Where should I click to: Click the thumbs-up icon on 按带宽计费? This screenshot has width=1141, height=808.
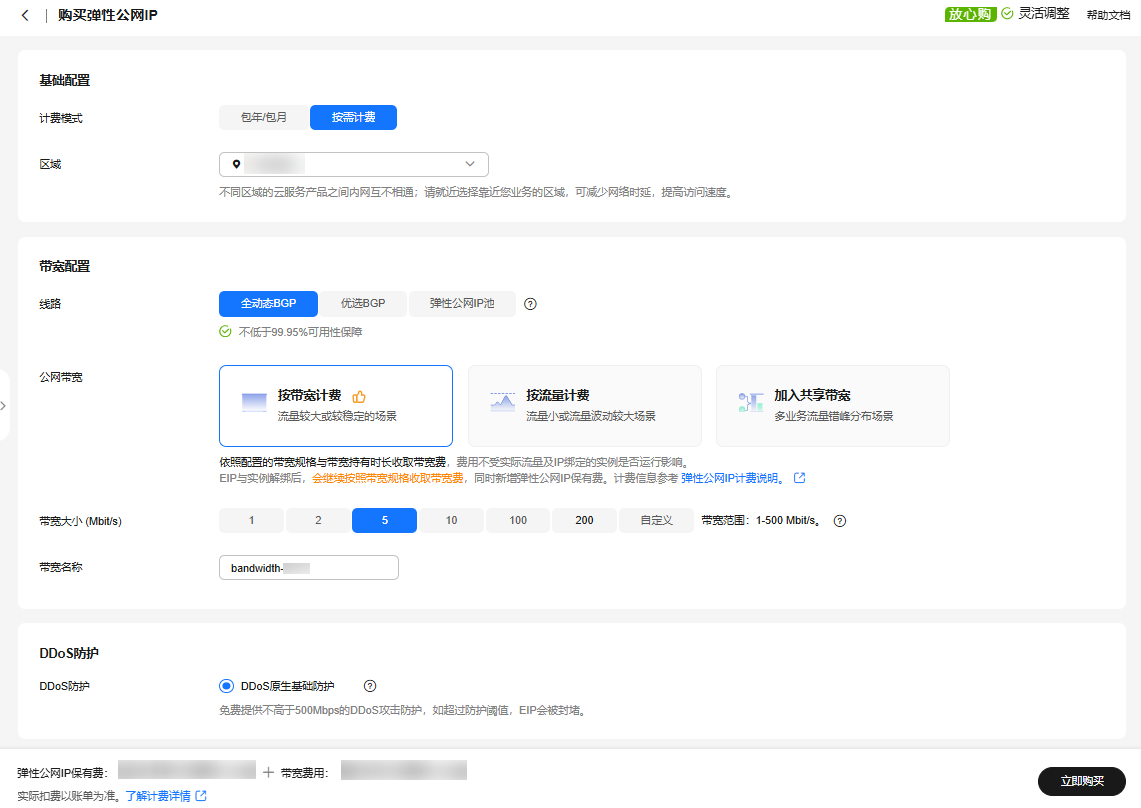coord(359,397)
